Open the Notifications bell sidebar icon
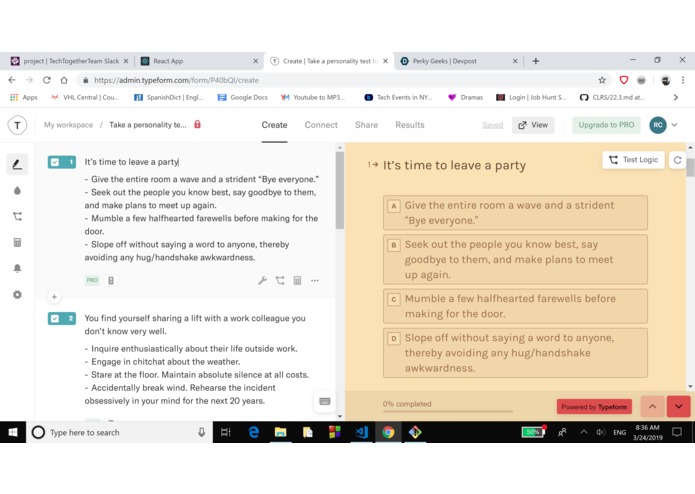This screenshot has height=494, width=695. pyautogui.click(x=17, y=268)
